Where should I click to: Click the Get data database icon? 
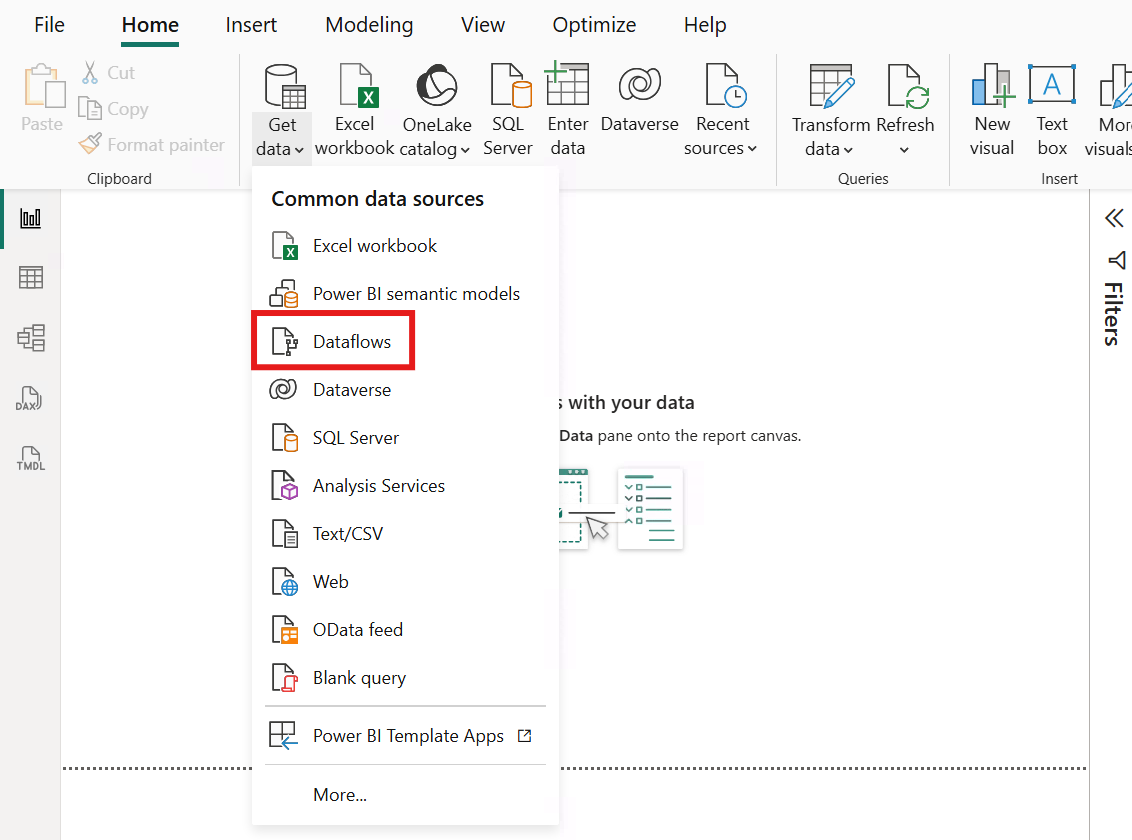coord(284,87)
